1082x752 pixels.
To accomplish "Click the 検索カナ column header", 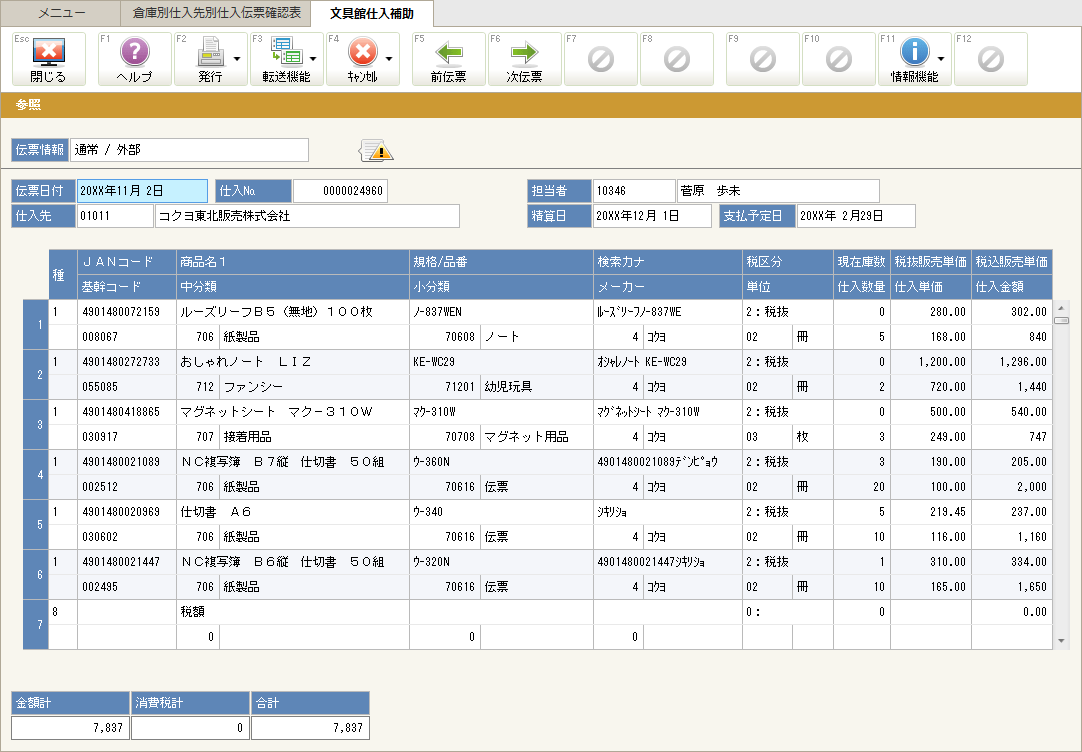I will (668, 262).
